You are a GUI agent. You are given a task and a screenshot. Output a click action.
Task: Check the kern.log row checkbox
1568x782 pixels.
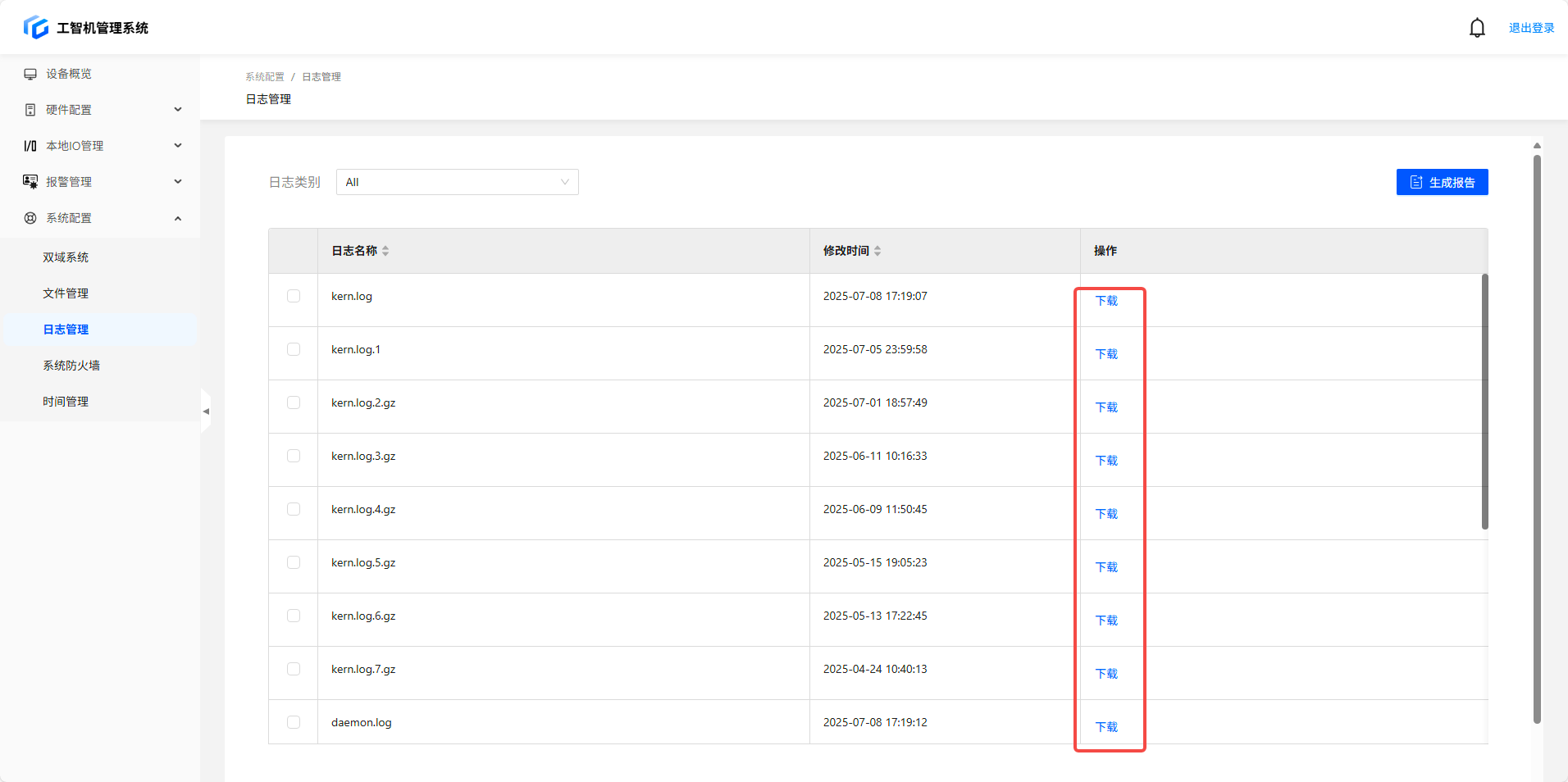coord(294,296)
